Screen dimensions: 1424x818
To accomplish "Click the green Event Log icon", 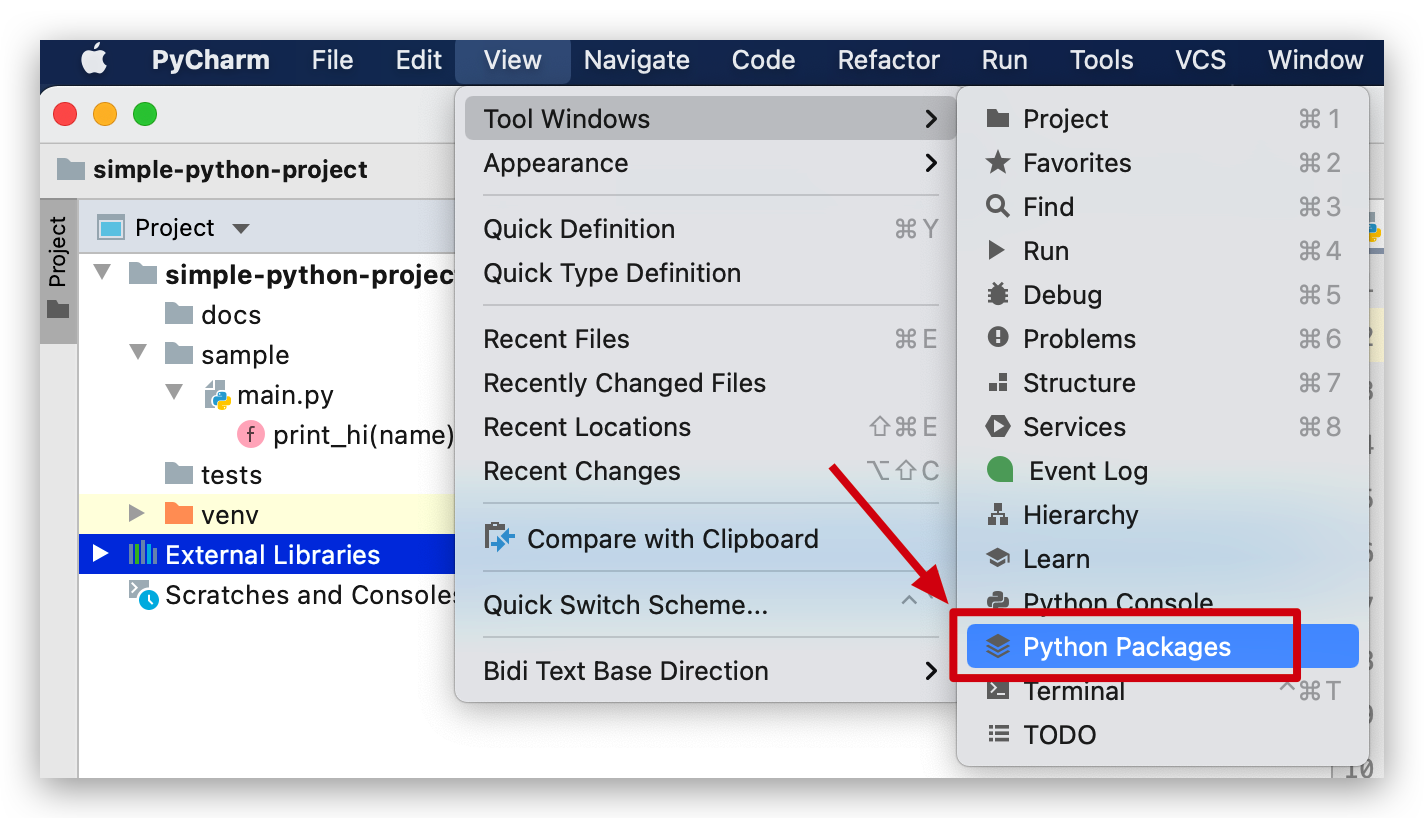I will point(999,471).
